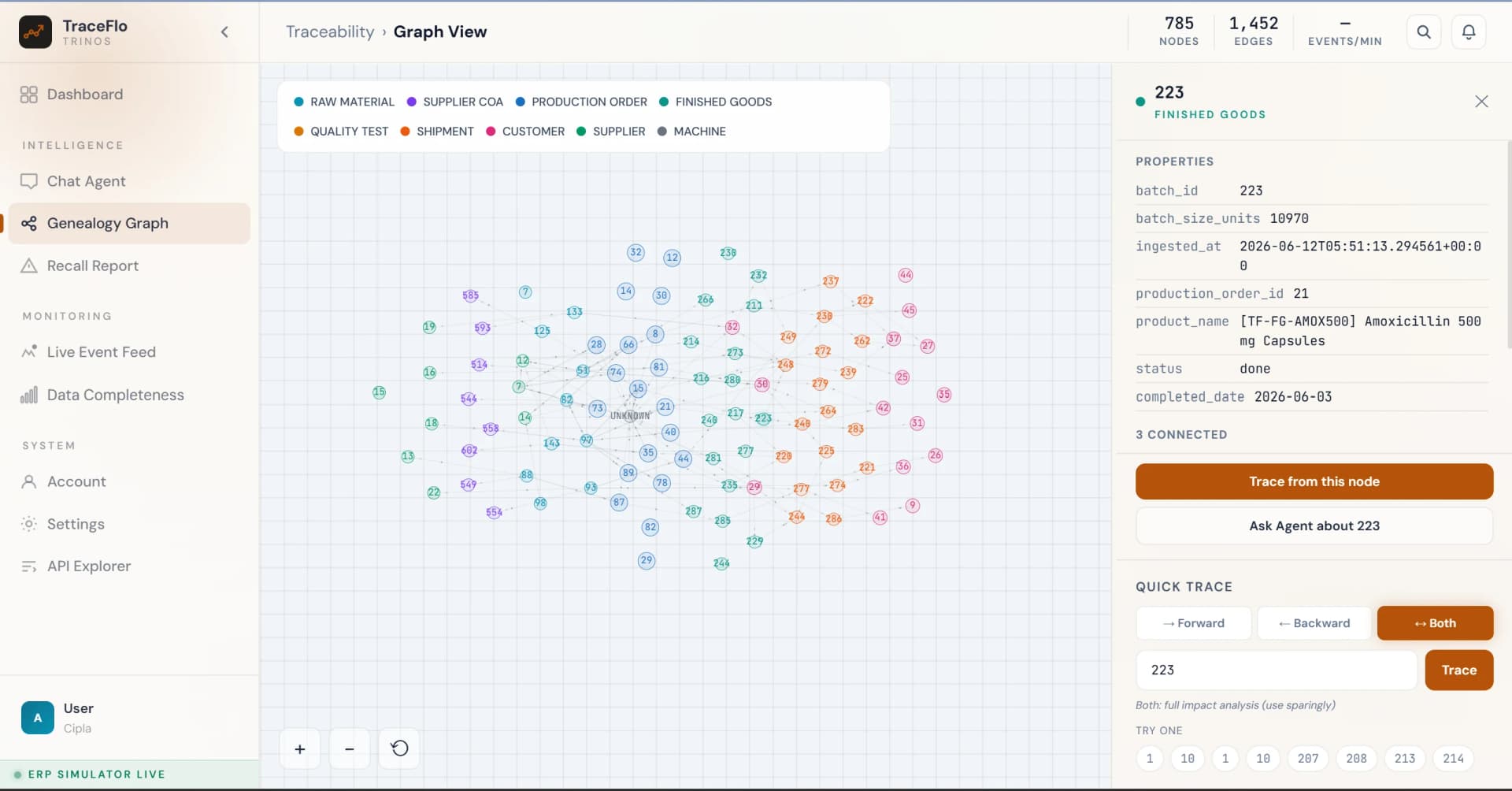Click the ERP Simulator Live status

click(90, 774)
